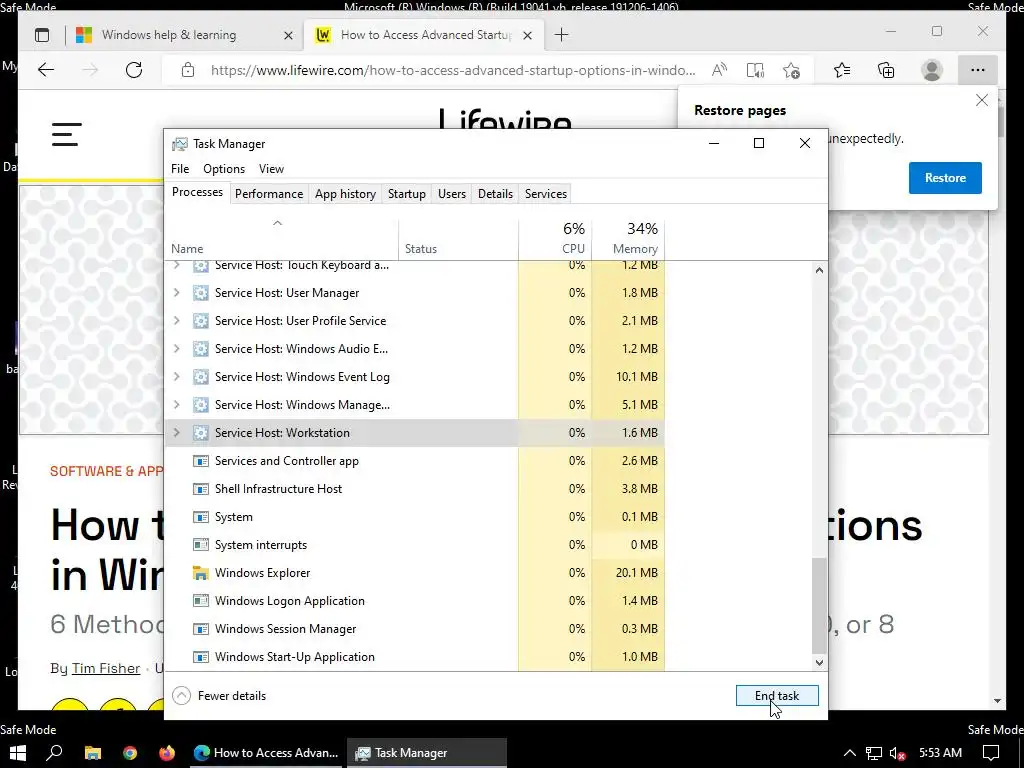Select the Shell Infrastructure Host row
This screenshot has height=768, width=1024.
click(x=415, y=488)
